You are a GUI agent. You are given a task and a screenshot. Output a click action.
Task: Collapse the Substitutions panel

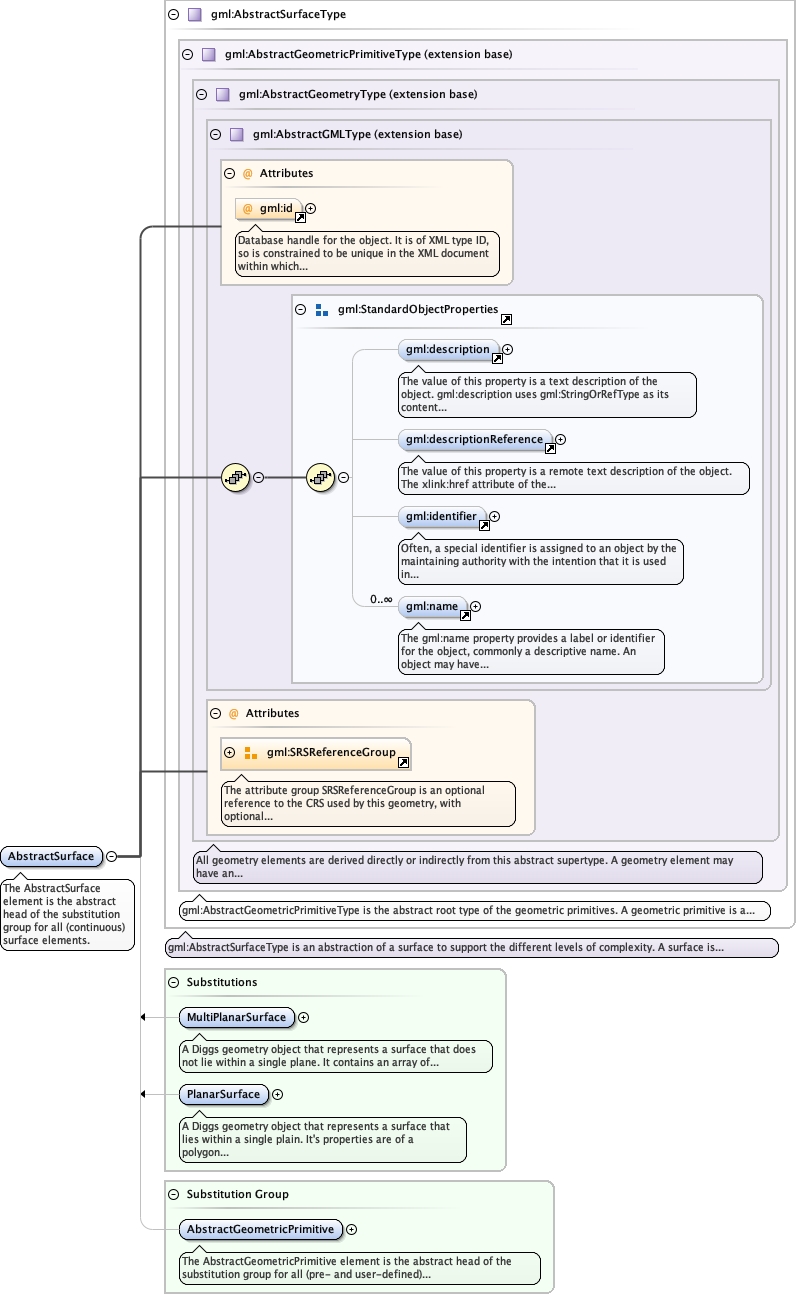tap(173, 982)
